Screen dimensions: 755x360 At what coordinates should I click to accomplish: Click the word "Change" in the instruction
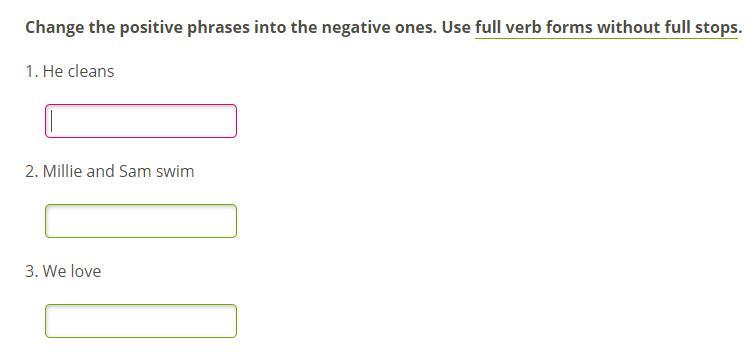[54, 28]
